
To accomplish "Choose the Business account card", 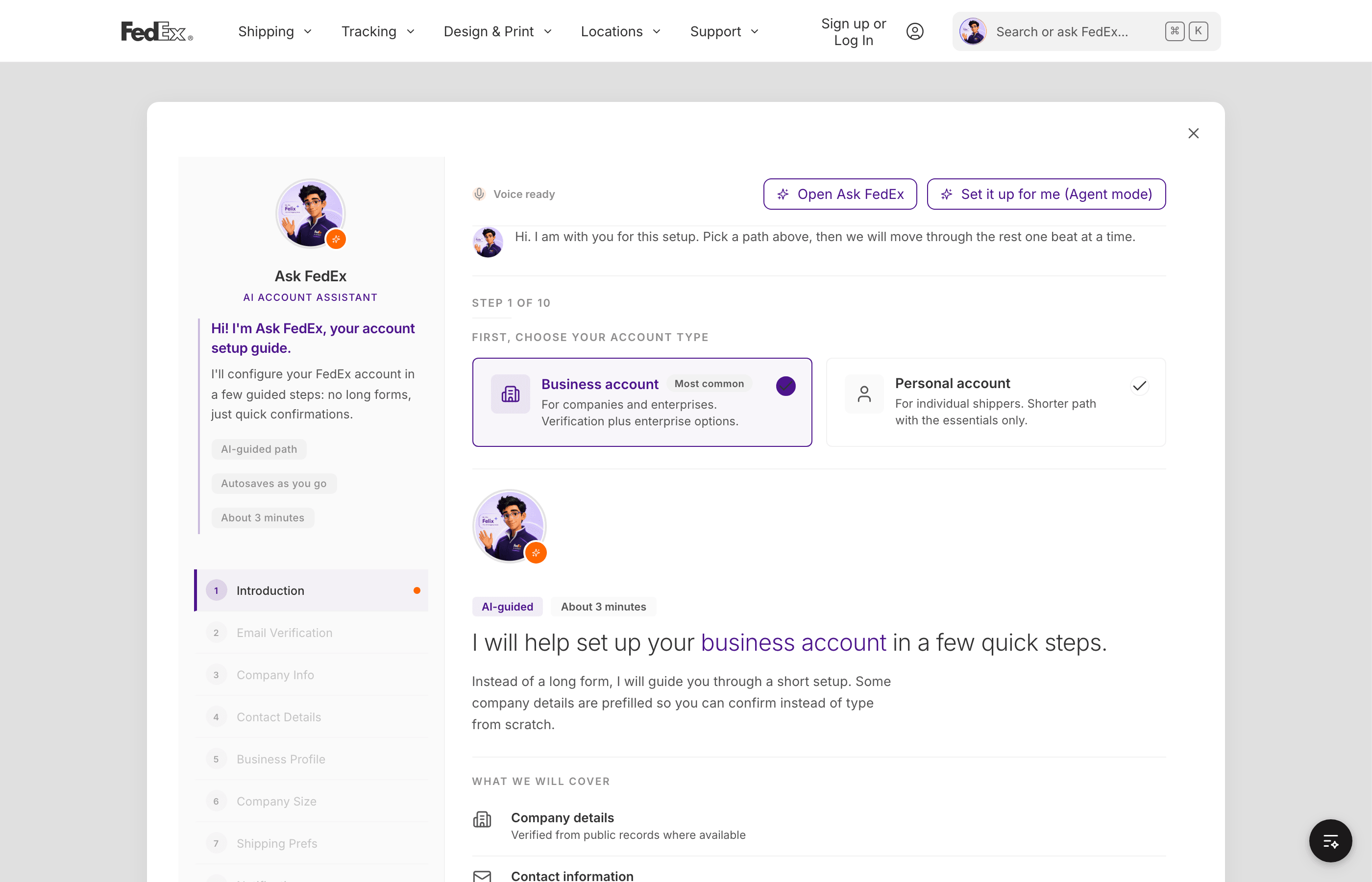I will tap(641, 402).
